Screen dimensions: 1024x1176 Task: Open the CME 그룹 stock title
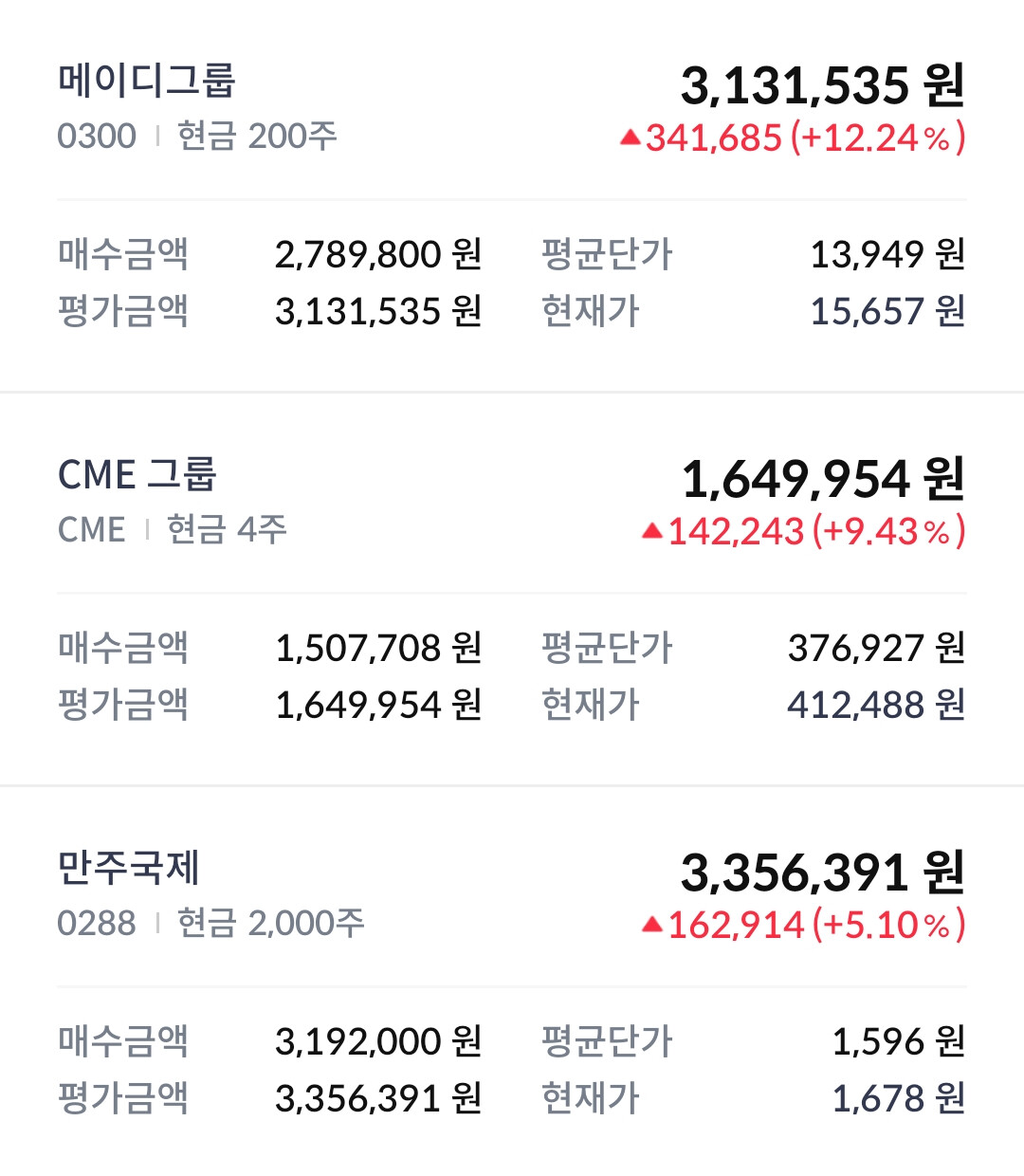(x=137, y=474)
